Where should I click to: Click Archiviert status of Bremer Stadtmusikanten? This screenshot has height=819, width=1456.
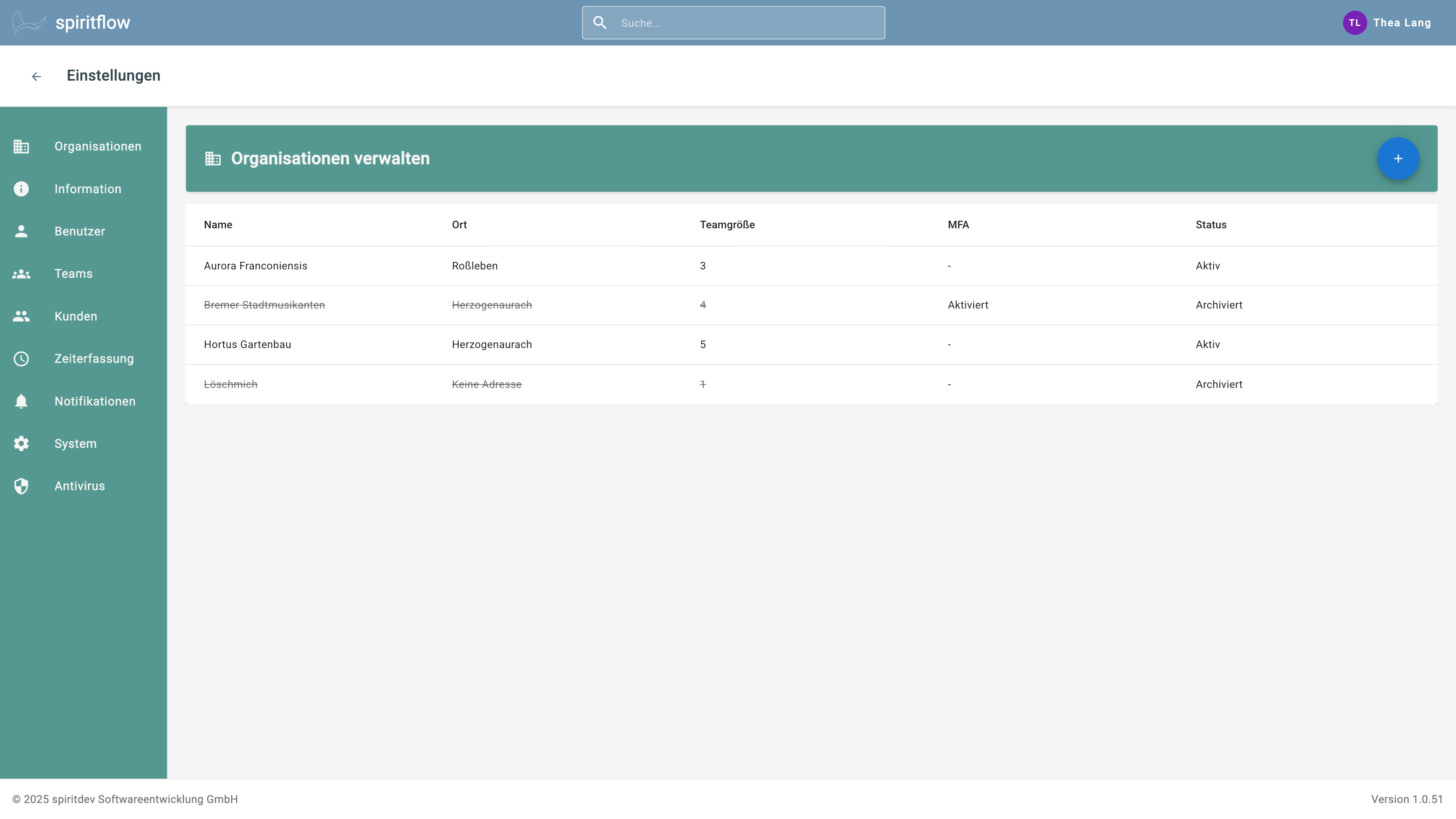(x=1219, y=305)
